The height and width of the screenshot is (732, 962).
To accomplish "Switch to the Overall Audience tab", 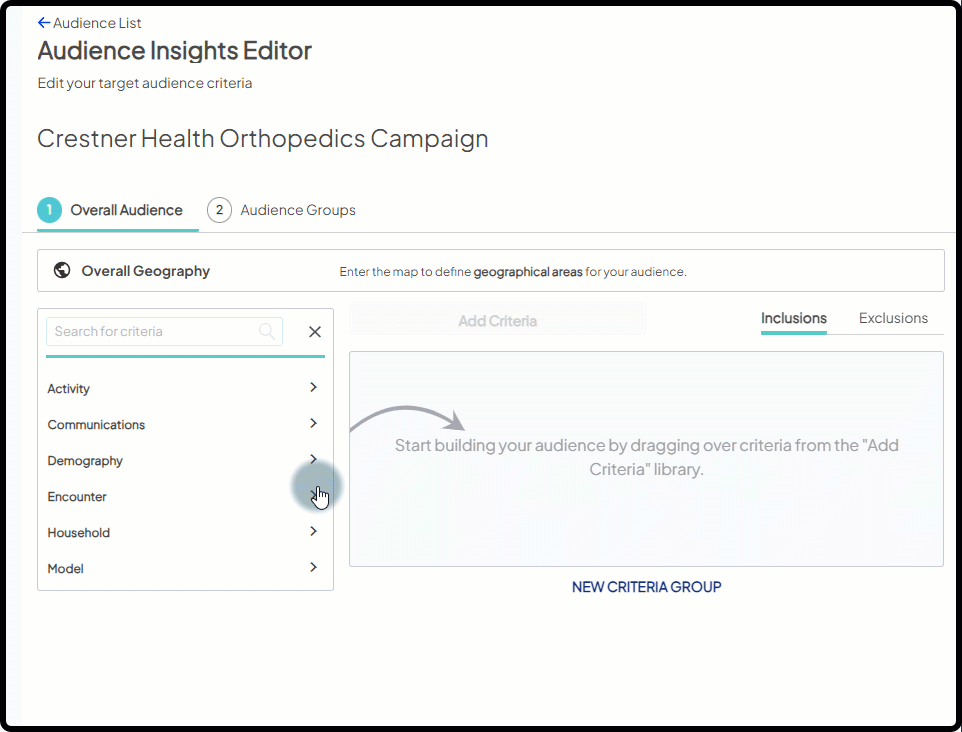I will coord(125,210).
